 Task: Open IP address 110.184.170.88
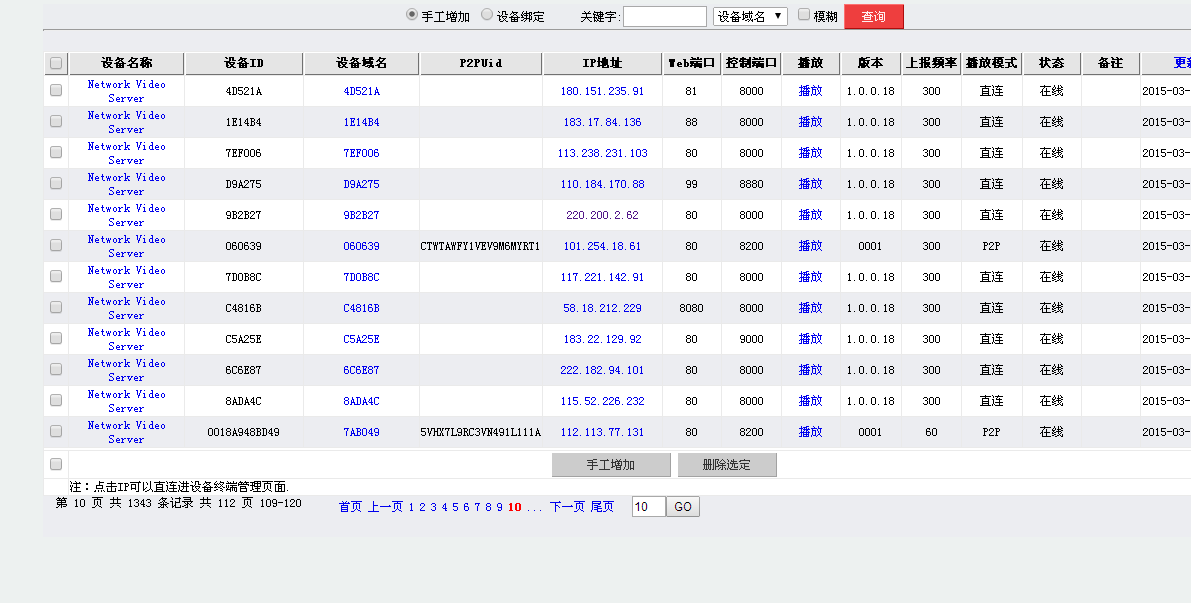(602, 185)
